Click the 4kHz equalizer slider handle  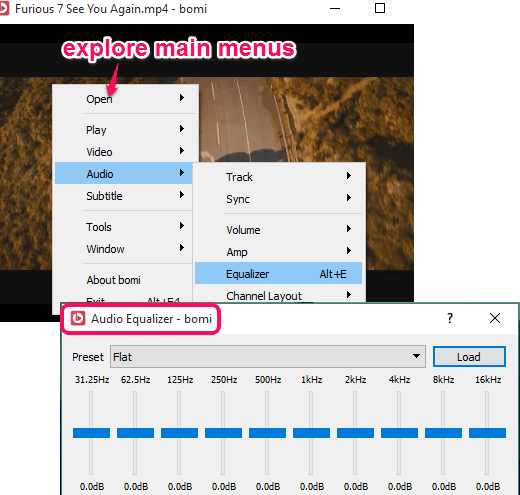point(399,433)
